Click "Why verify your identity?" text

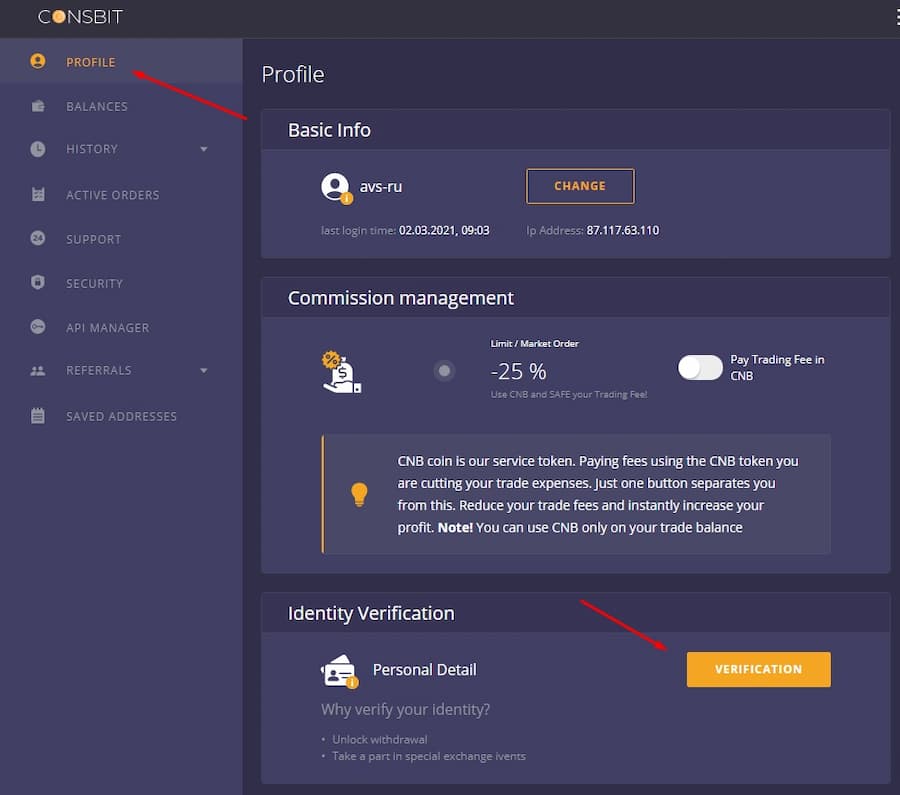pos(405,709)
